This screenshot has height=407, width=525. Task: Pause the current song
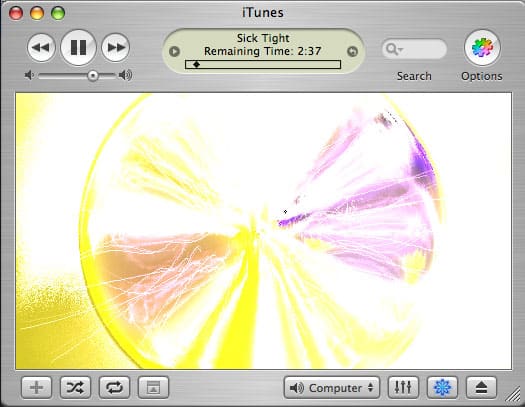78,48
